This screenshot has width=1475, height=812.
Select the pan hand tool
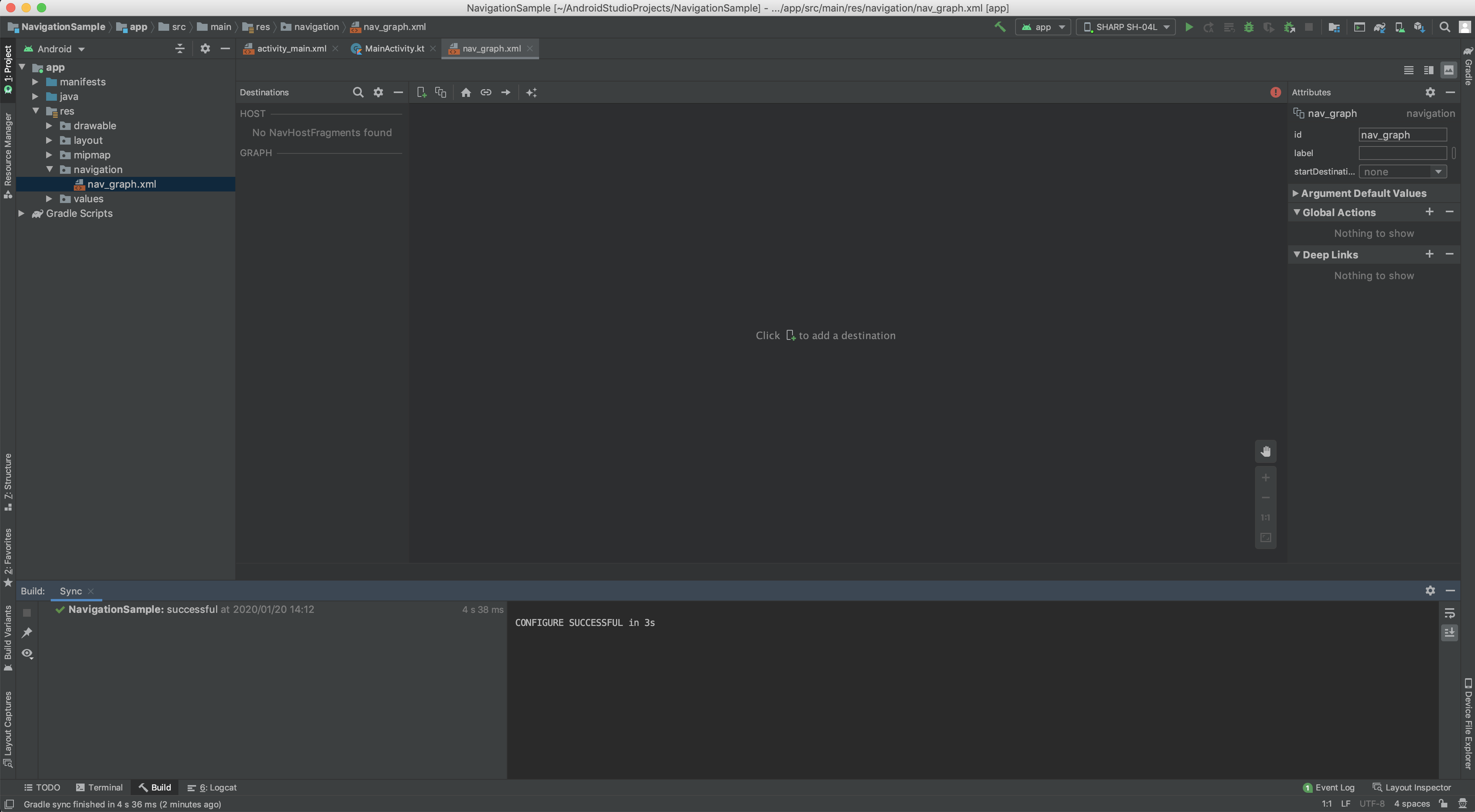click(1265, 451)
